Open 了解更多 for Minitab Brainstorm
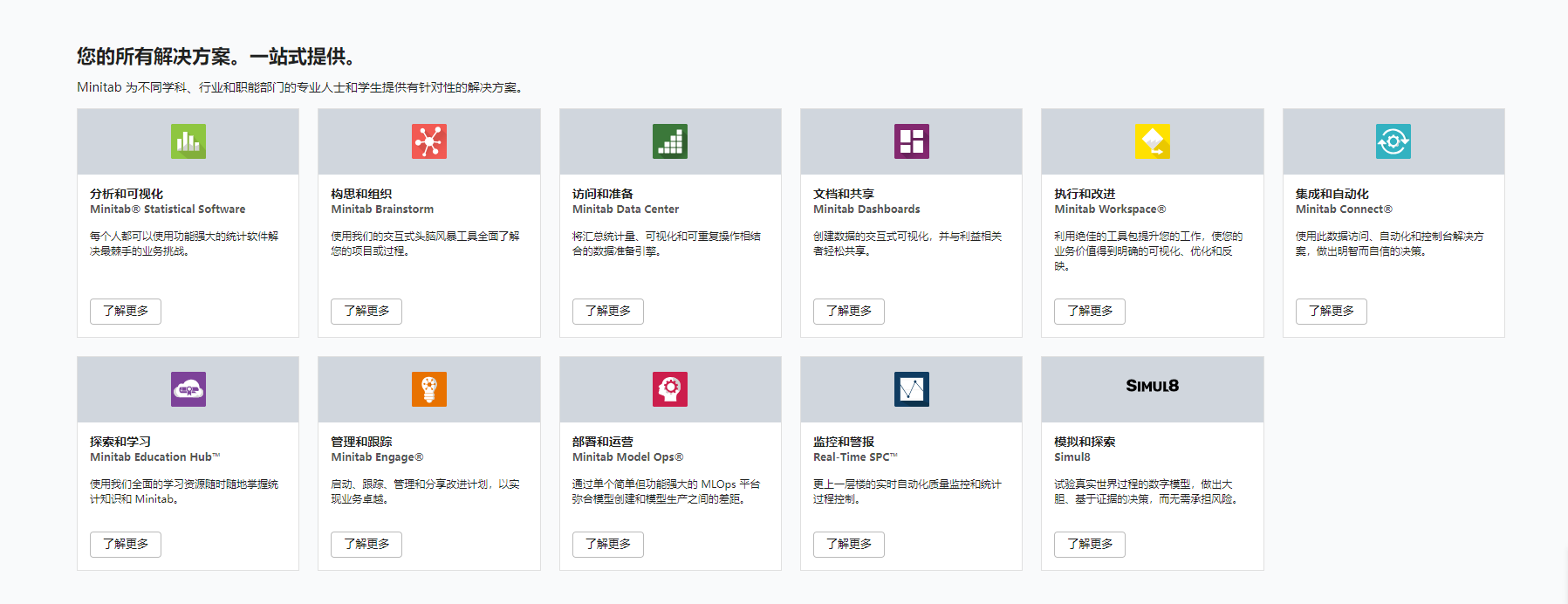The image size is (1568, 604). [x=366, y=312]
